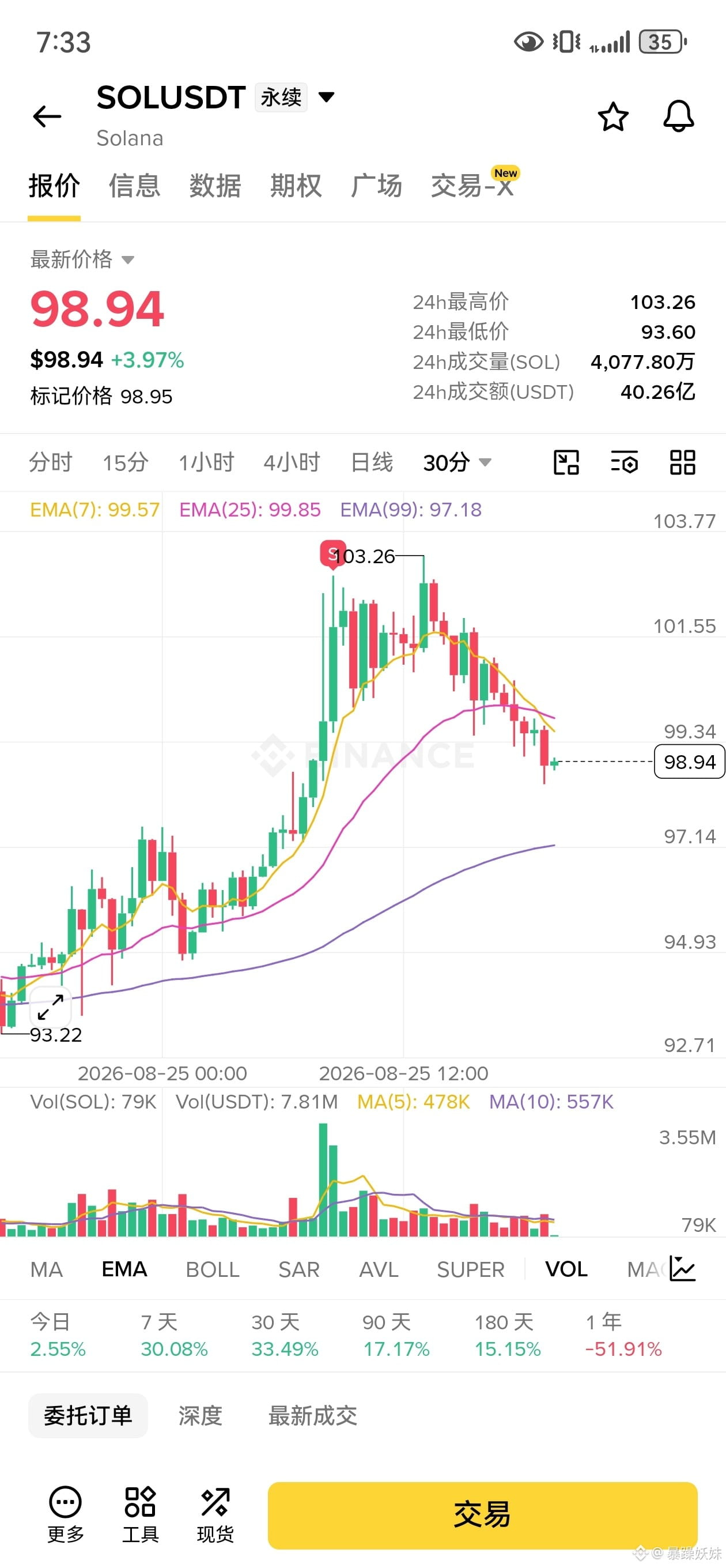Tap the EMA(99): 97.18 legend

(411, 510)
